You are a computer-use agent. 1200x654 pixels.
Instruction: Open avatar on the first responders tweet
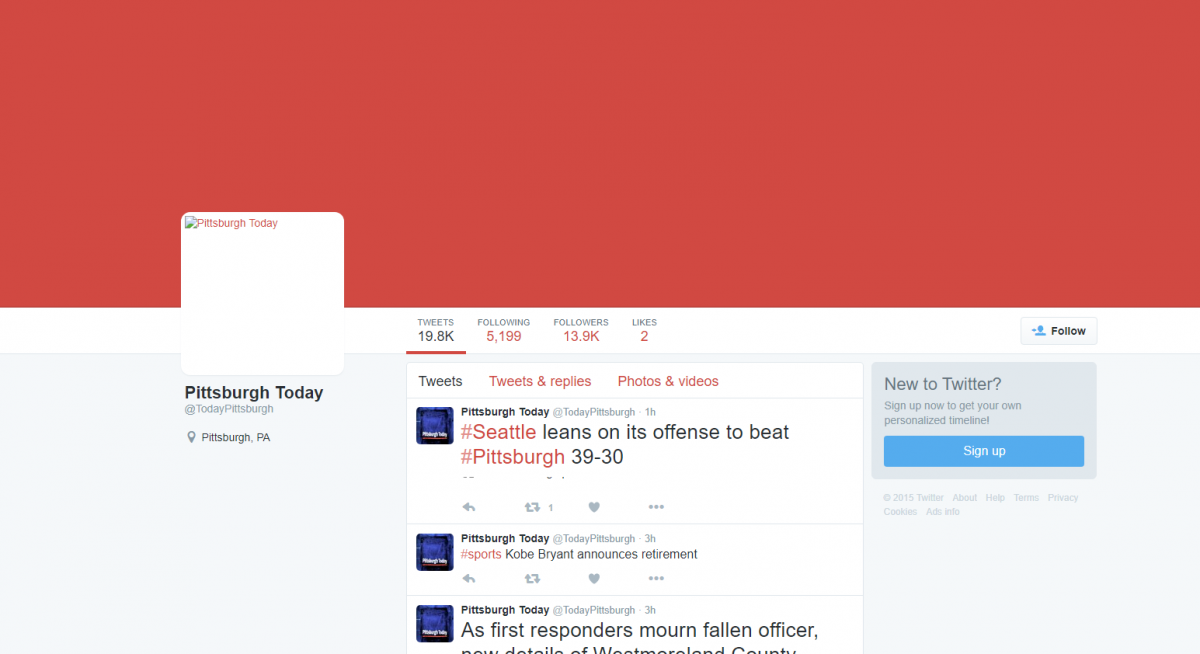435,623
